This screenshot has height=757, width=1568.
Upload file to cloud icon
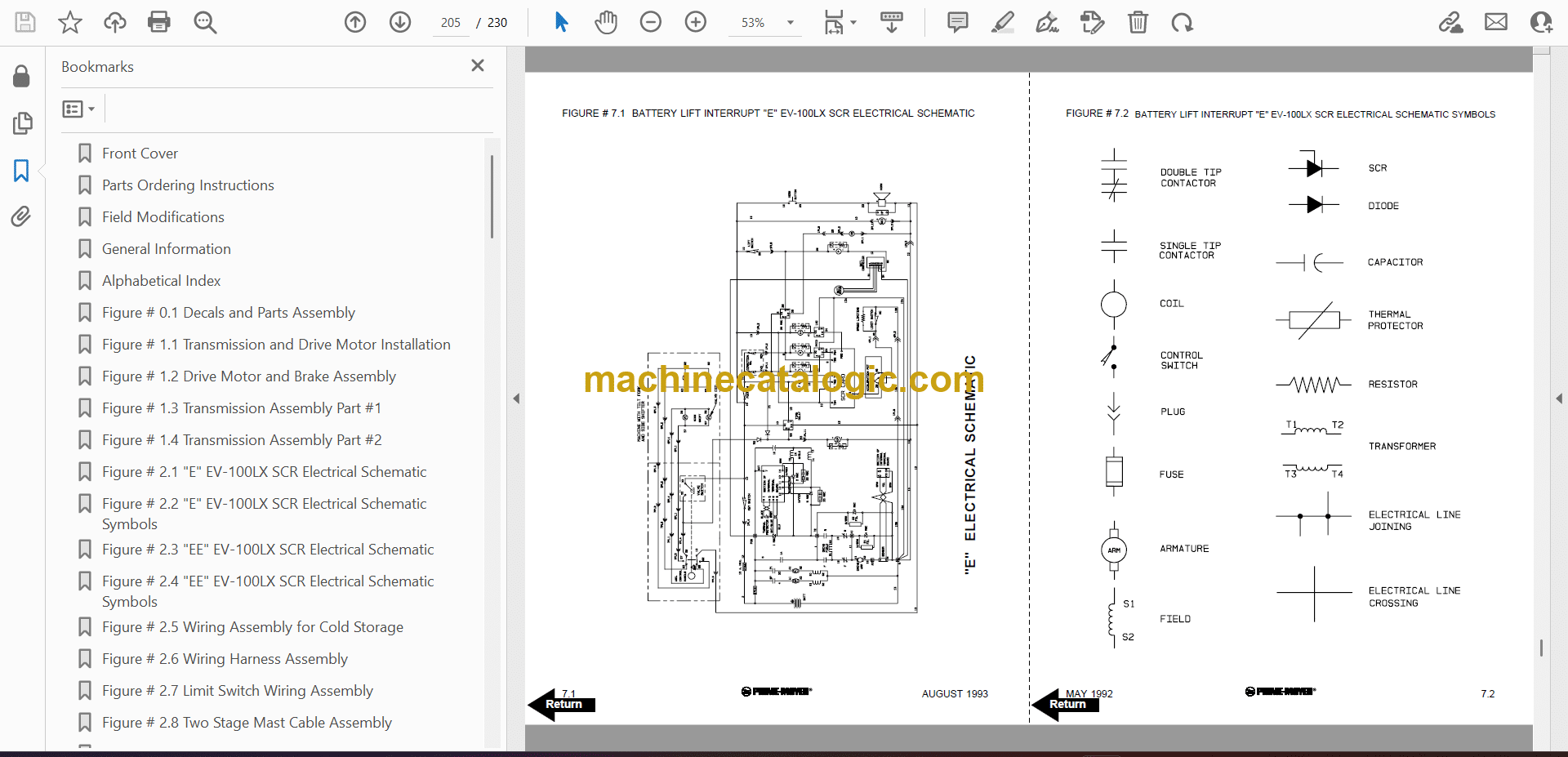click(115, 22)
